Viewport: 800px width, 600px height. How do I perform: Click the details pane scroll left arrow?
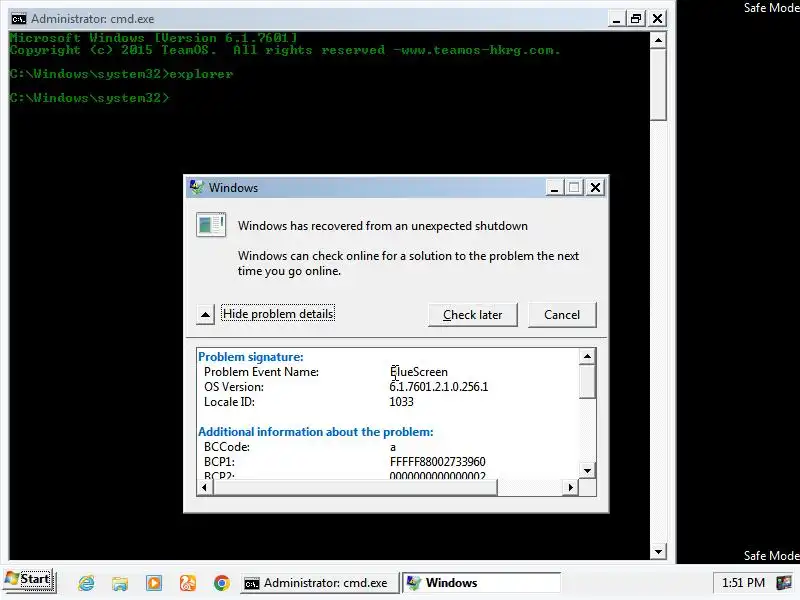click(x=205, y=487)
